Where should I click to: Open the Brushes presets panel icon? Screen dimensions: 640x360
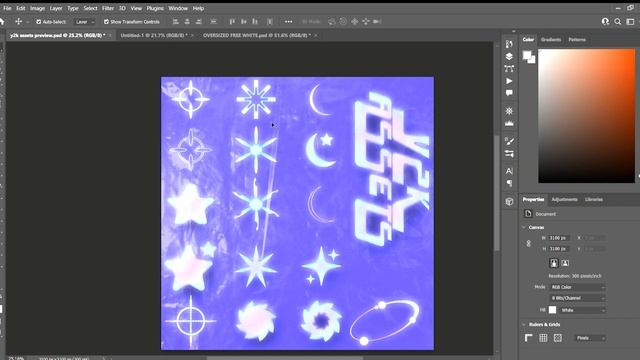point(509,153)
